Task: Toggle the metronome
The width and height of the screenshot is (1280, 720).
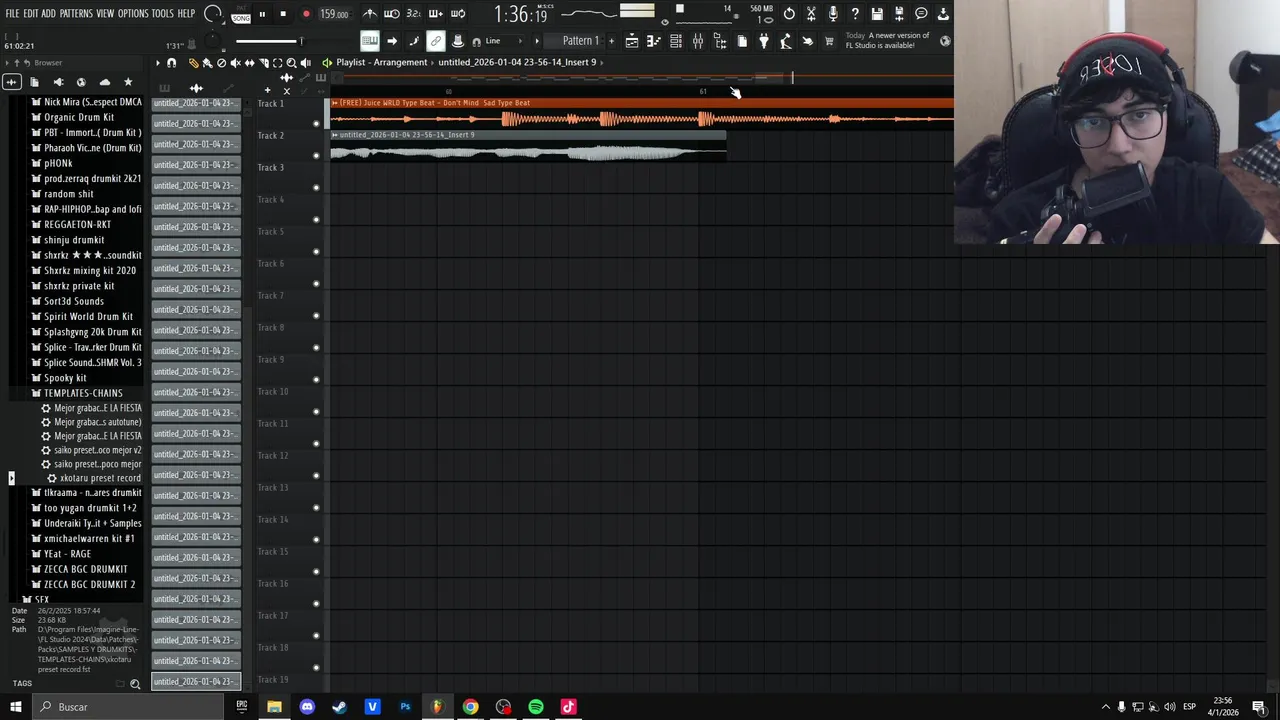Action: tap(370, 14)
